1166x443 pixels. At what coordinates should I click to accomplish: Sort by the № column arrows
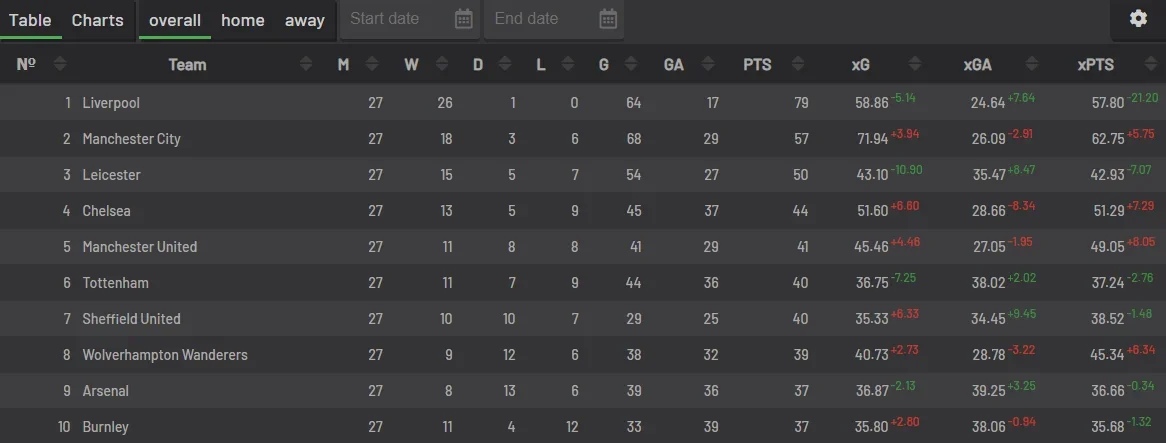pyautogui.click(x=59, y=65)
